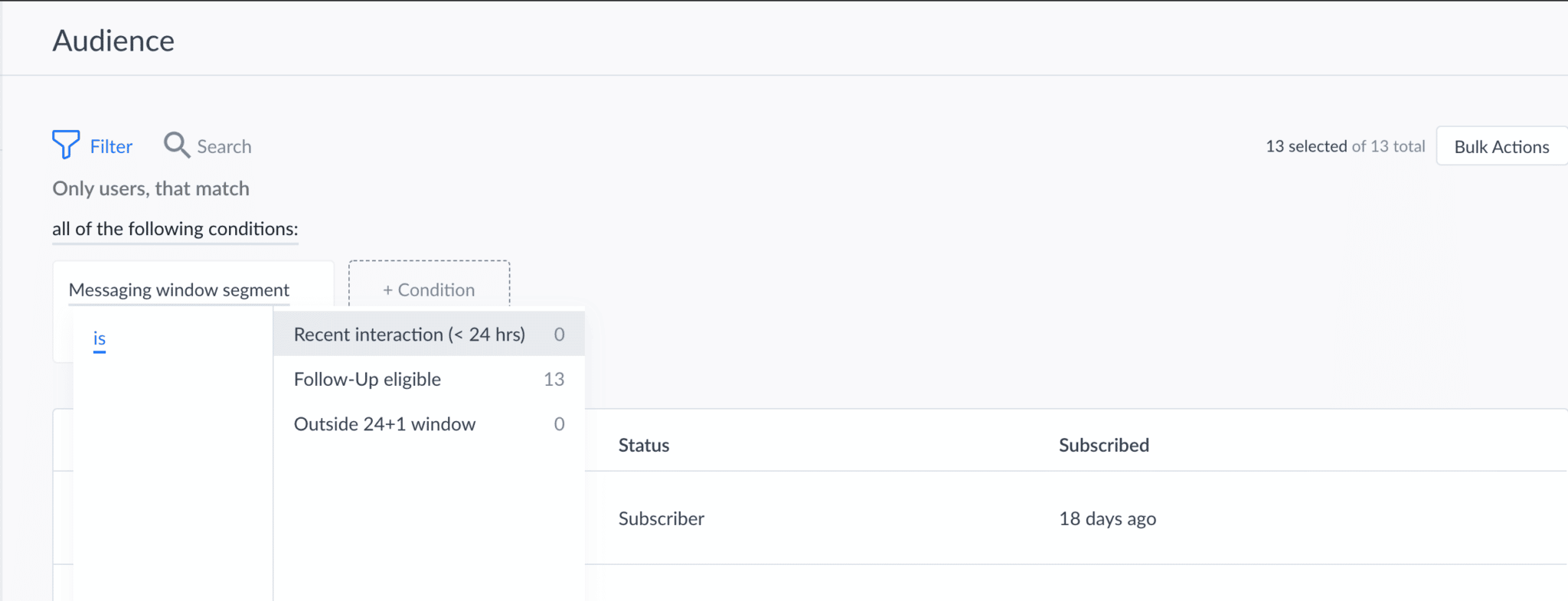
Task: Click the magnifying glass search icon
Action: [176, 145]
